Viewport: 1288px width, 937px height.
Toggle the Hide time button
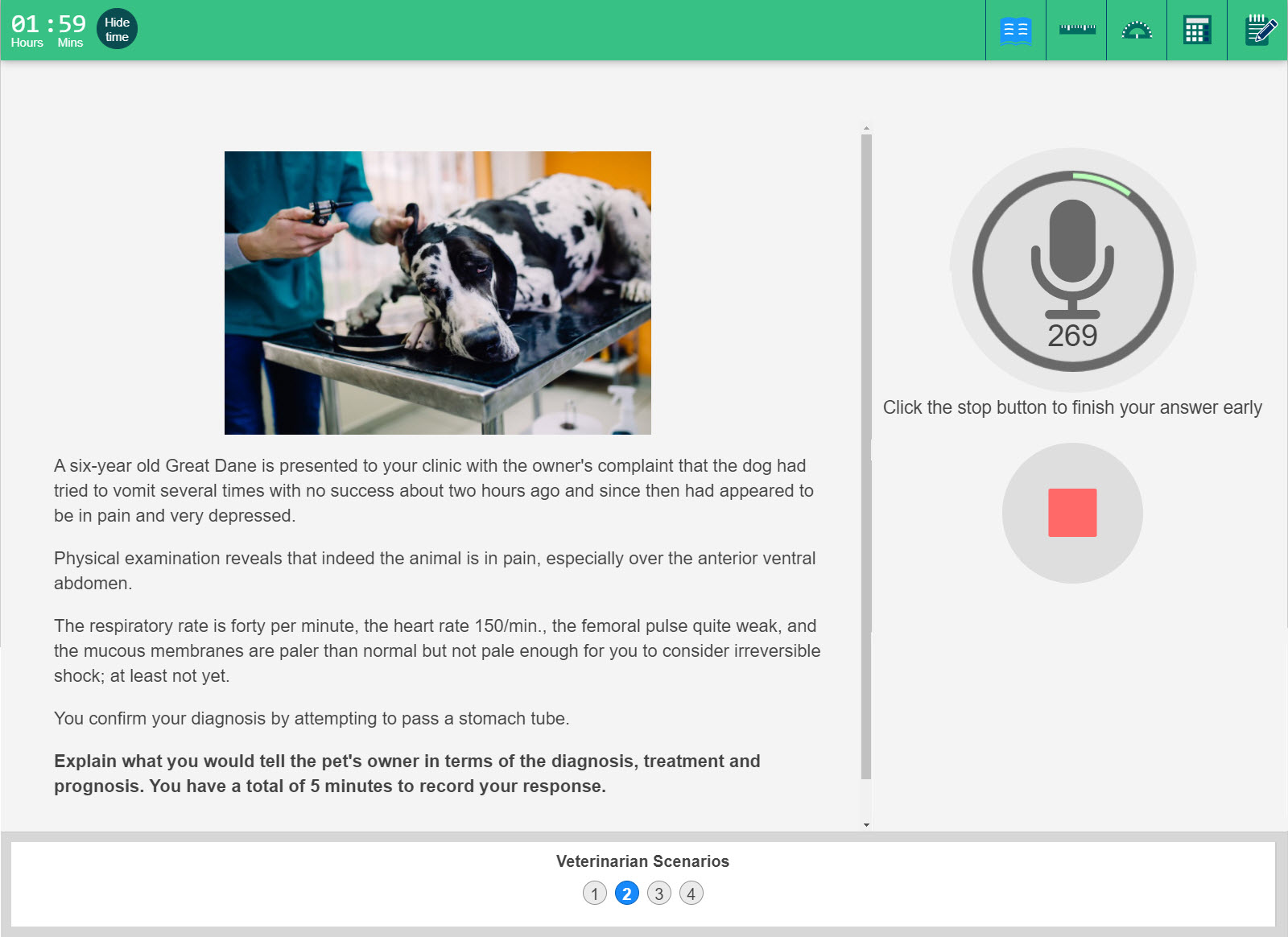coord(117,30)
